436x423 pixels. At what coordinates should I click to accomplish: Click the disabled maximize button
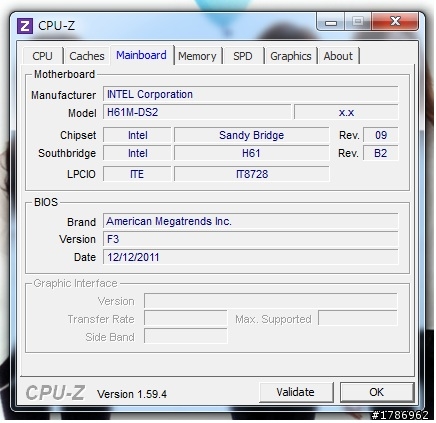point(358,22)
